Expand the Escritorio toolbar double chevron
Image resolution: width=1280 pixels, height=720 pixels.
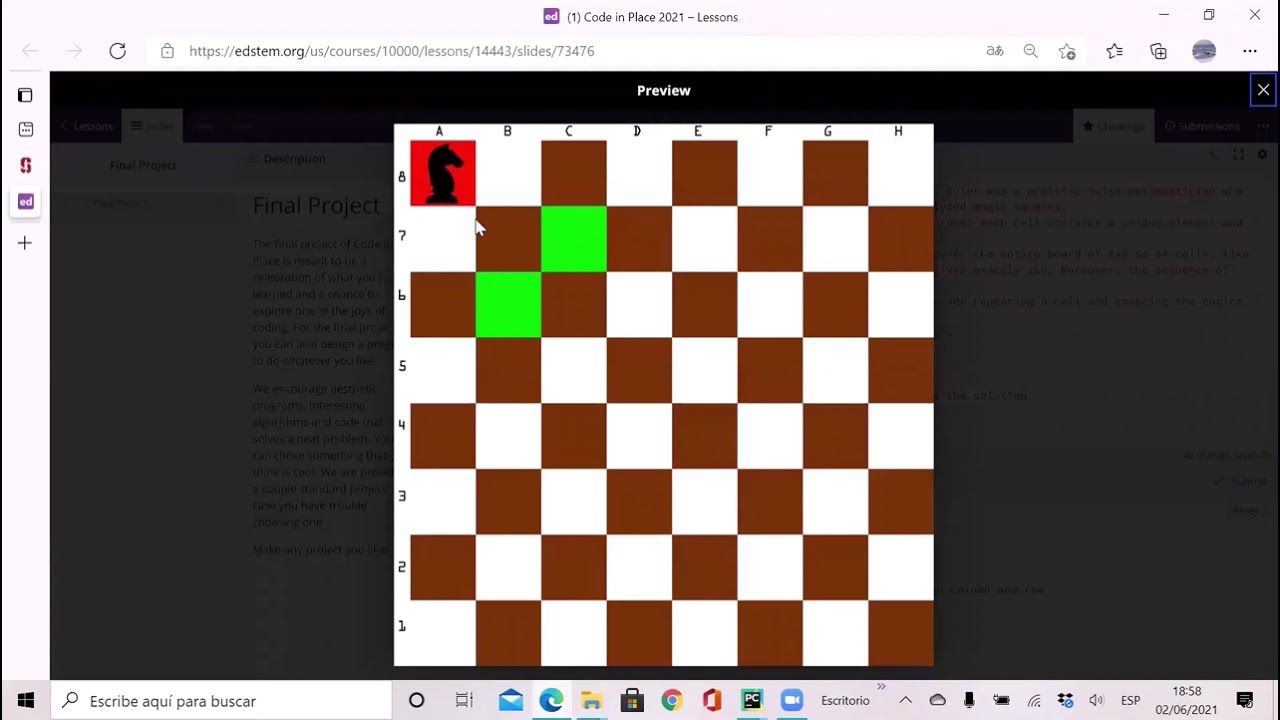point(881,687)
